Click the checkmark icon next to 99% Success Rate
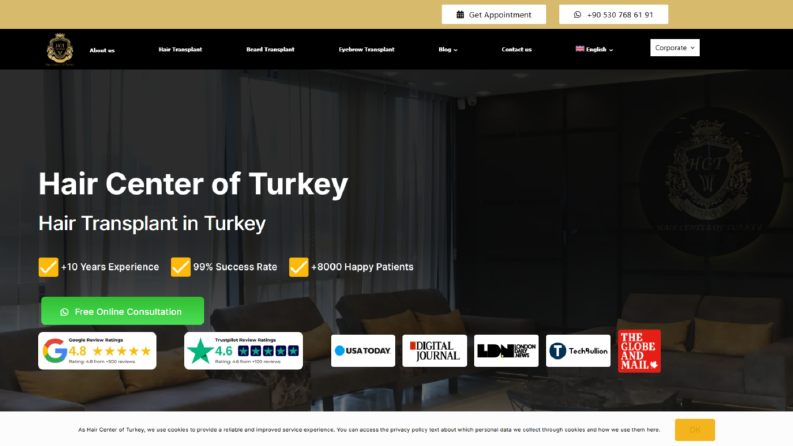This screenshot has height=446, width=793. pyautogui.click(x=181, y=267)
